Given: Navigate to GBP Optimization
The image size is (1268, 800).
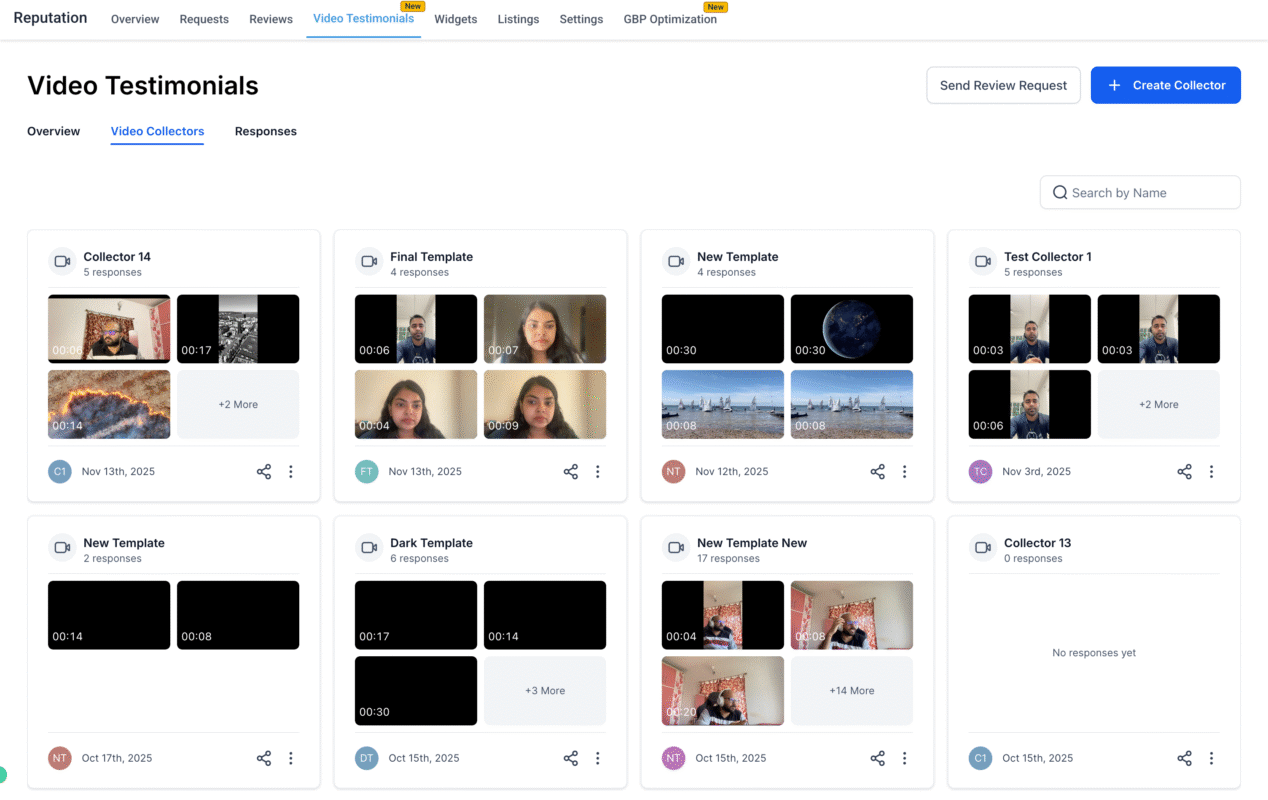Looking at the screenshot, I should (x=670, y=18).
